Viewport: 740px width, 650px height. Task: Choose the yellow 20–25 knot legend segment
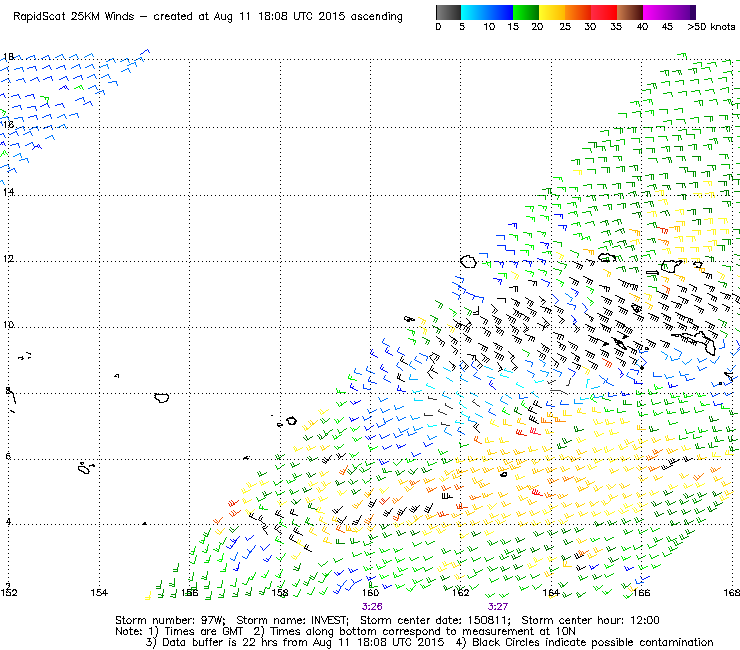[x=552, y=12]
